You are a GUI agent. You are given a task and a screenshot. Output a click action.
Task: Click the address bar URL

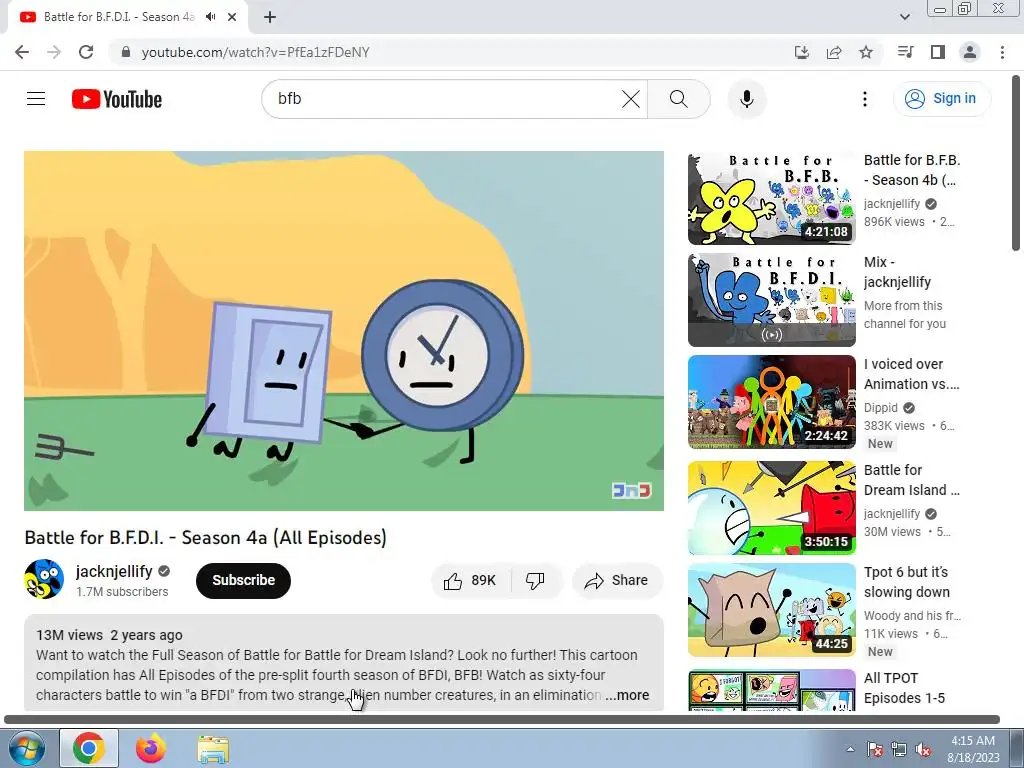pos(255,52)
